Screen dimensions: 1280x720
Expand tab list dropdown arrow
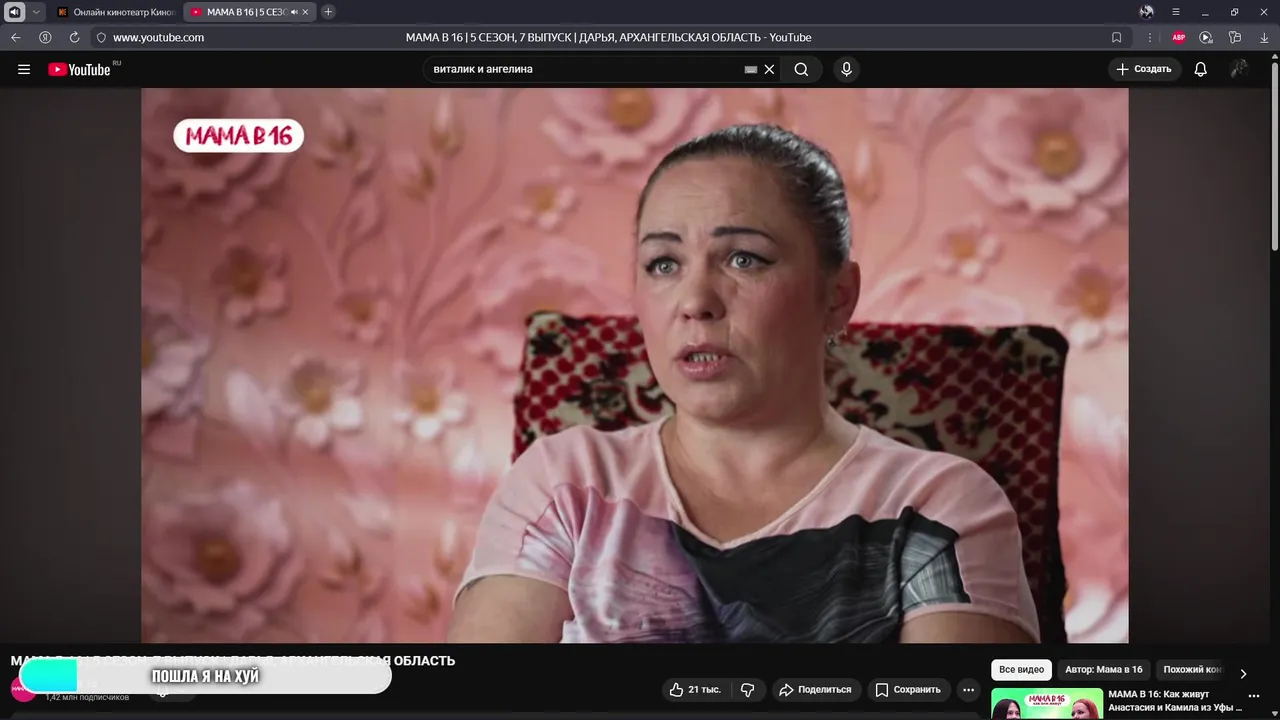[36, 12]
